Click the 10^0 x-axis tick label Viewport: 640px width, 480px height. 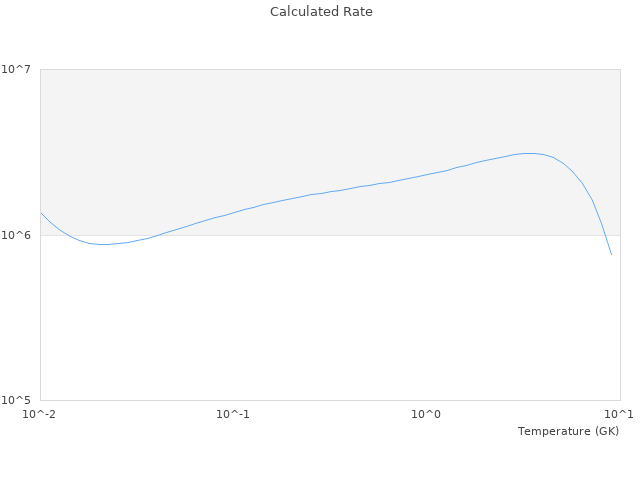(427, 414)
